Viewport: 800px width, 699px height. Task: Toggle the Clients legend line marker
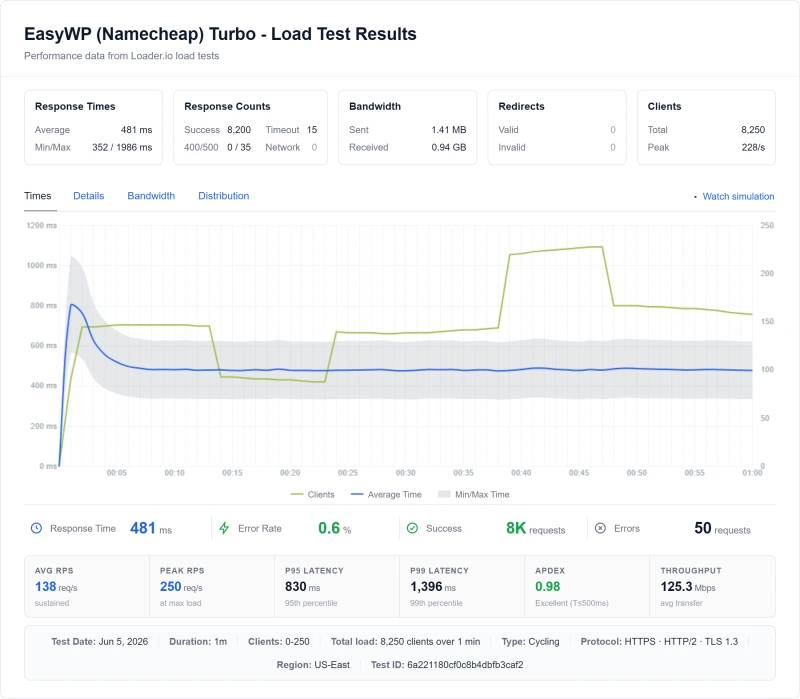coord(297,494)
